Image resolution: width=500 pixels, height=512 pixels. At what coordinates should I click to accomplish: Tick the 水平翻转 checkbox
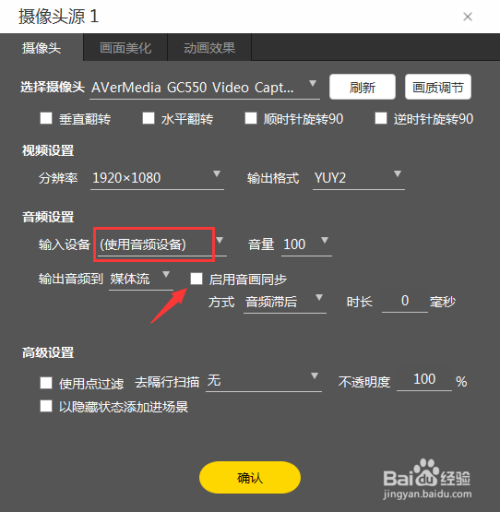(x=148, y=118)
